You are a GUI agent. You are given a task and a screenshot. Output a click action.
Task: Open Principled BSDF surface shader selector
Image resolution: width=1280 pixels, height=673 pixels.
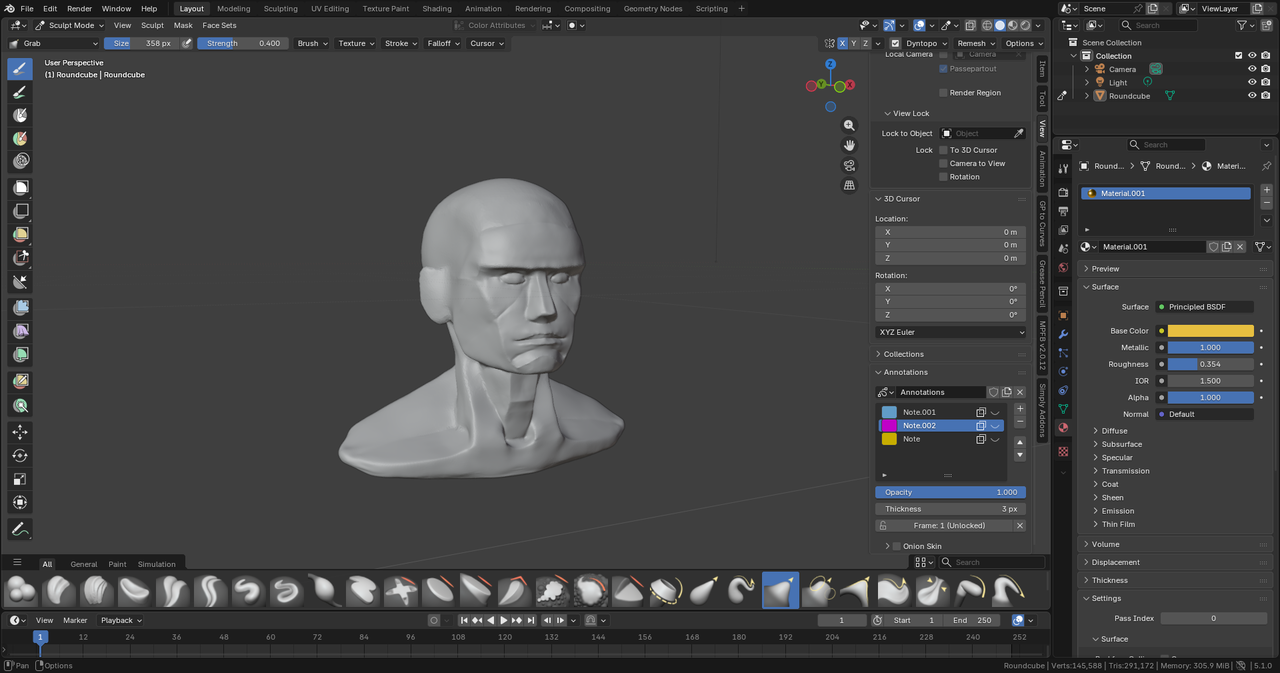point(1204,307)
